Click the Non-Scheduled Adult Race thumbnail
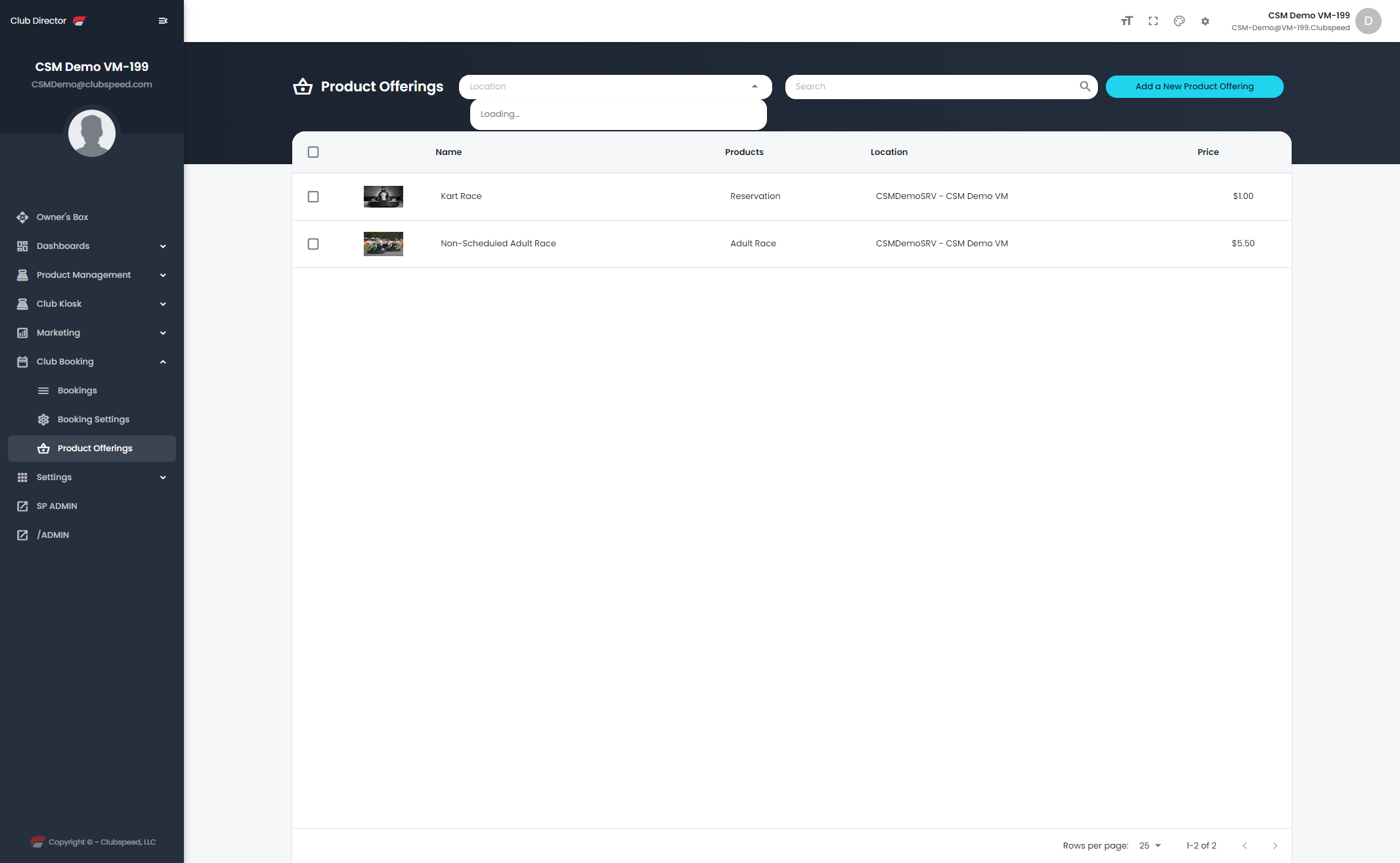 (x=383, y=244)
